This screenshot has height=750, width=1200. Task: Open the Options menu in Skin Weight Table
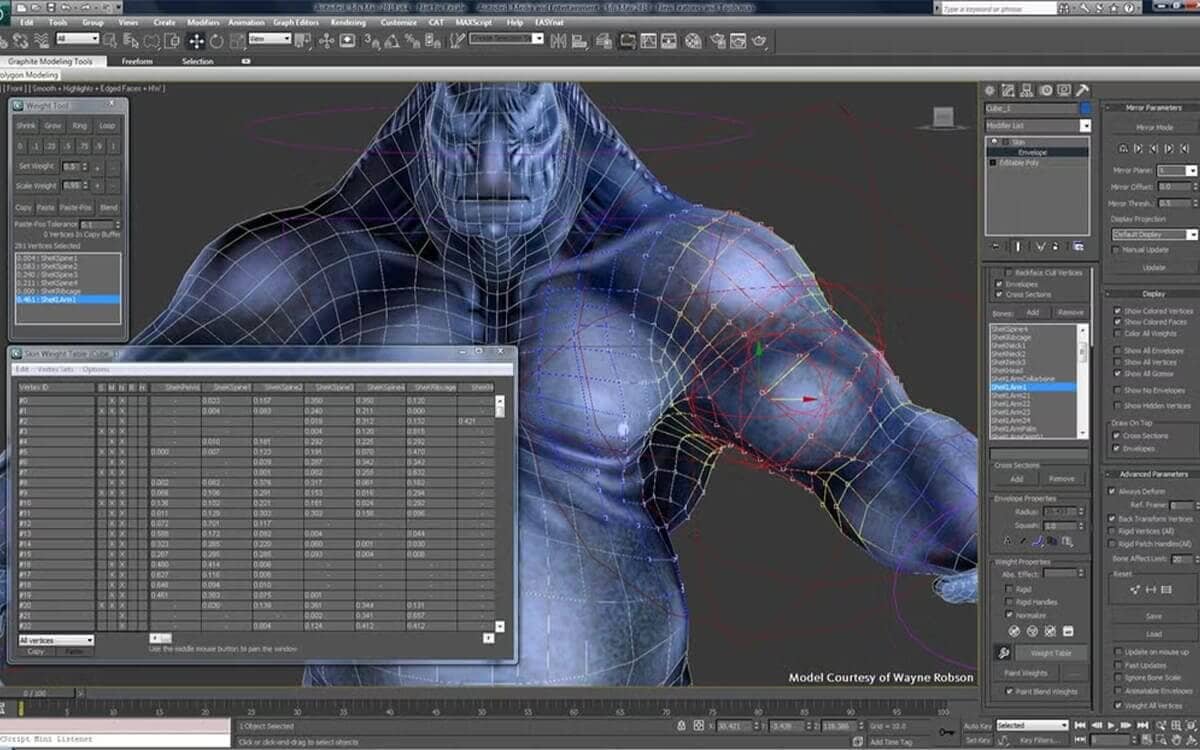pyautogui.click(x=95, y=369)
